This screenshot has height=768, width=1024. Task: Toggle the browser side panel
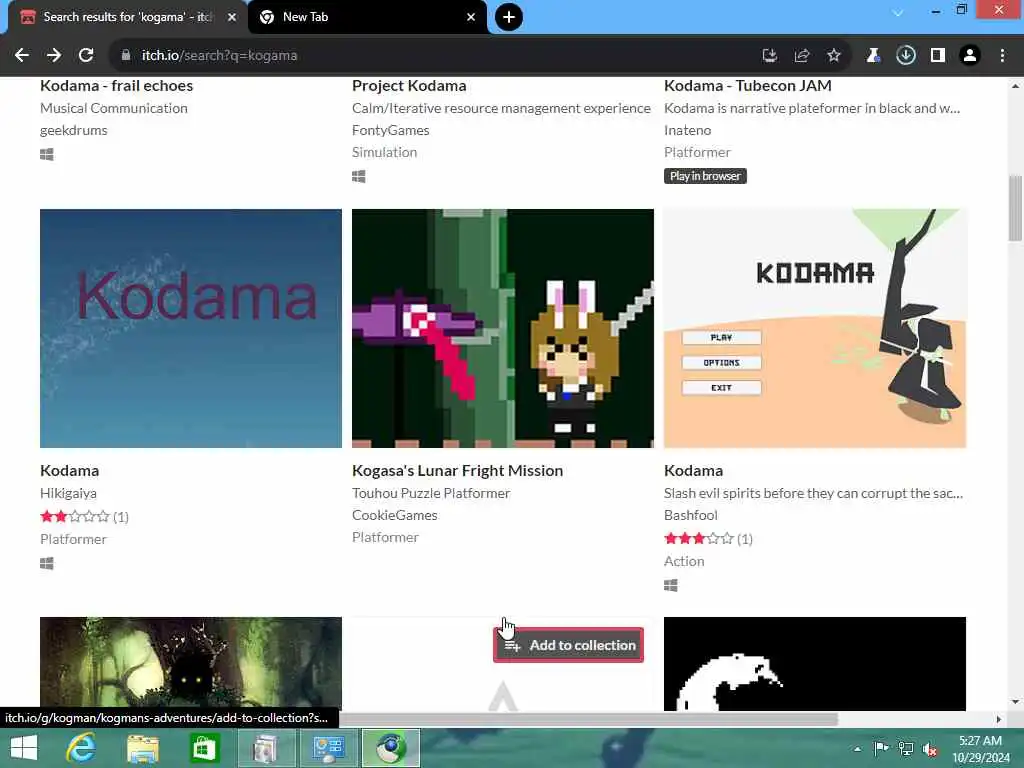pos(938,56)
